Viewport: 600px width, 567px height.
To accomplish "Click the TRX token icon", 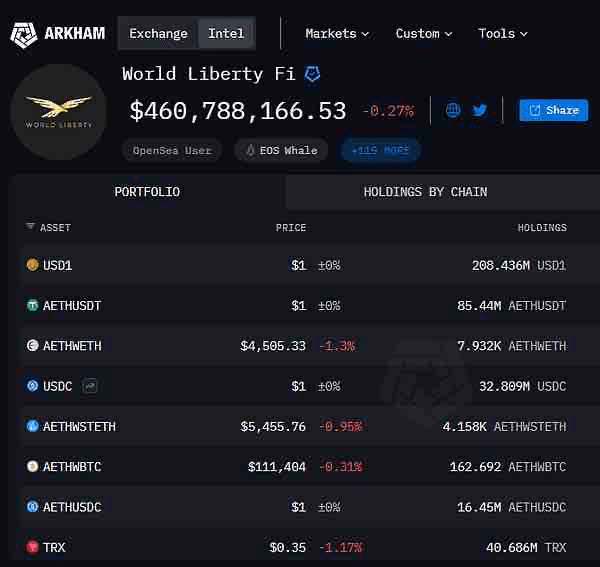I will 33,547.
